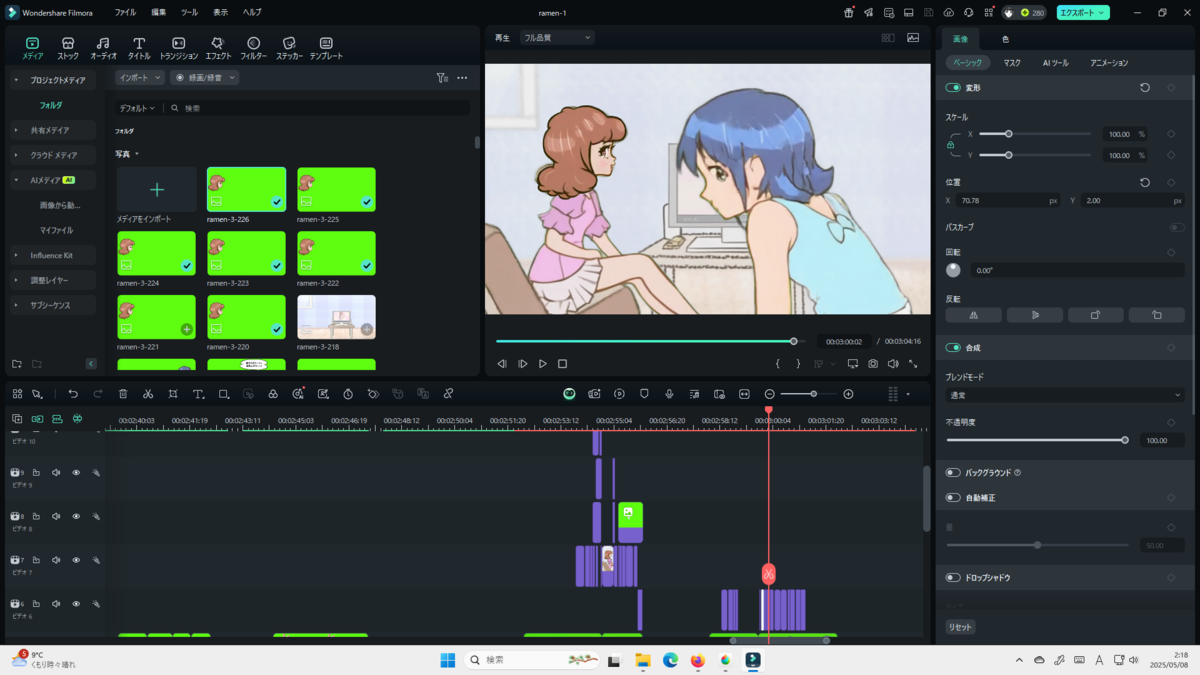Open the フィルター (Filters) tab

point(253,48)
